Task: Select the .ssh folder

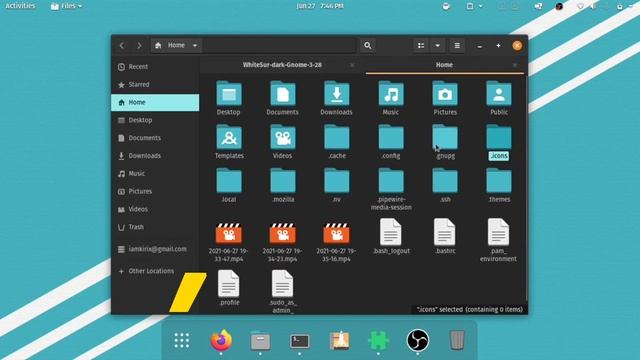Action: pyautogui.click(x=445, y=181)
